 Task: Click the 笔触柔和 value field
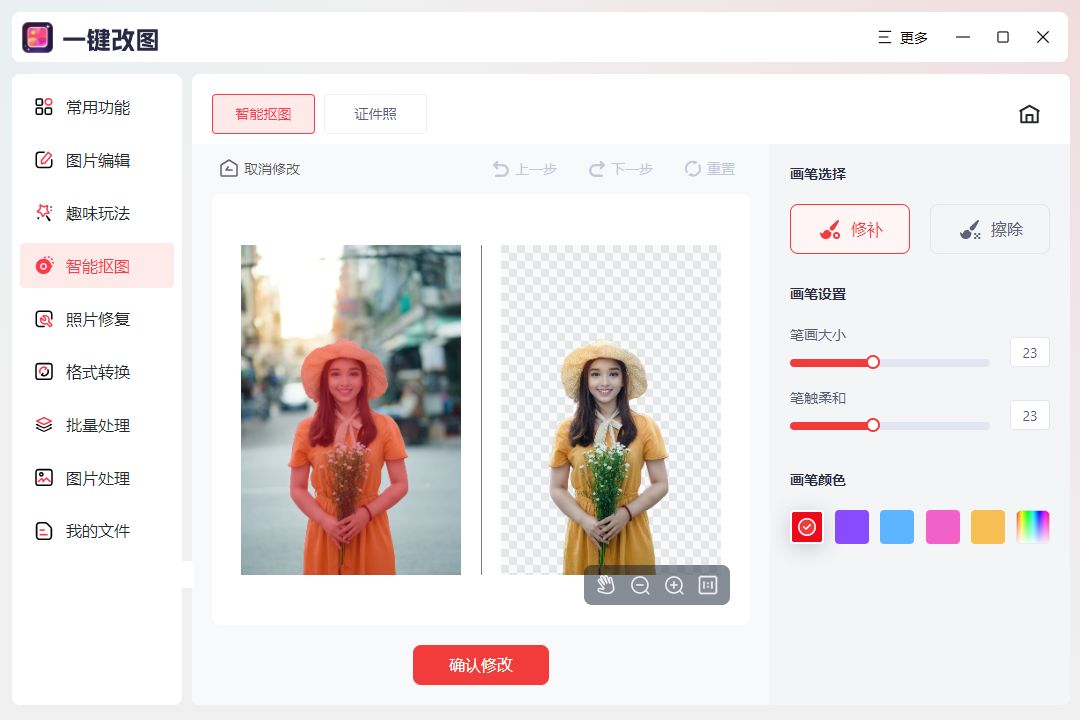coord(1030,415)
